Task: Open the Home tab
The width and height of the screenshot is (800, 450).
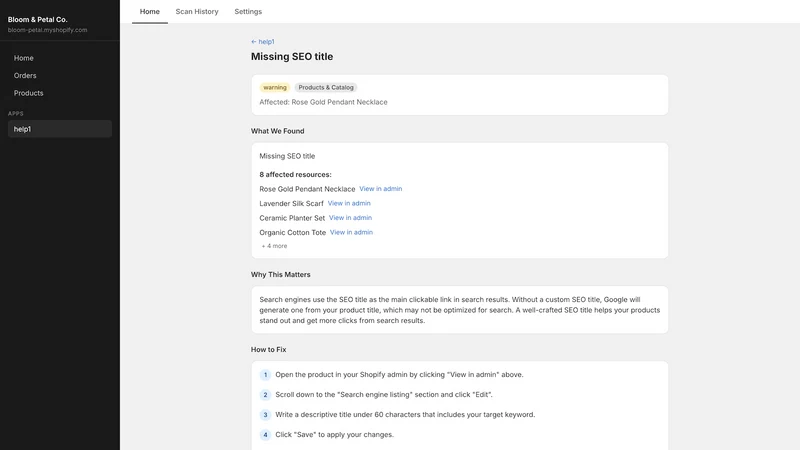Action: [149, 11]
